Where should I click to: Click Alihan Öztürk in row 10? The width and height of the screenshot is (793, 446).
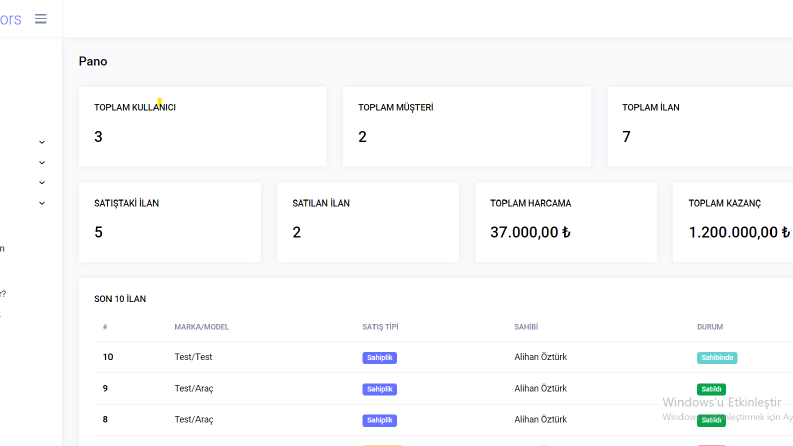coord(541,357)
